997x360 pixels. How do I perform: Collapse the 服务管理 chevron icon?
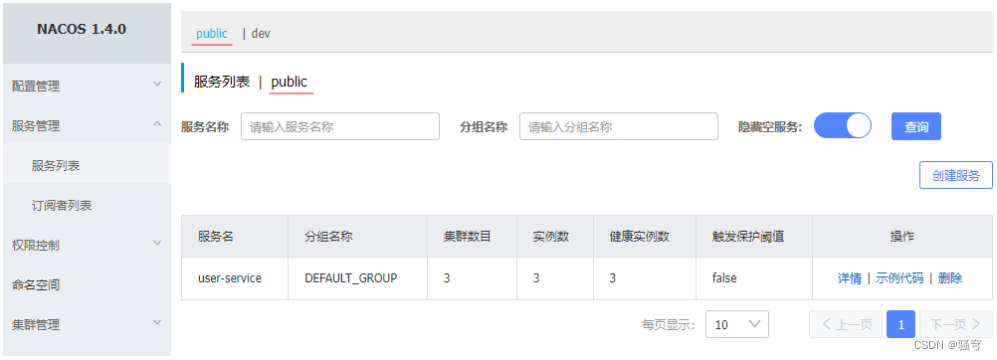coord(157,124)
